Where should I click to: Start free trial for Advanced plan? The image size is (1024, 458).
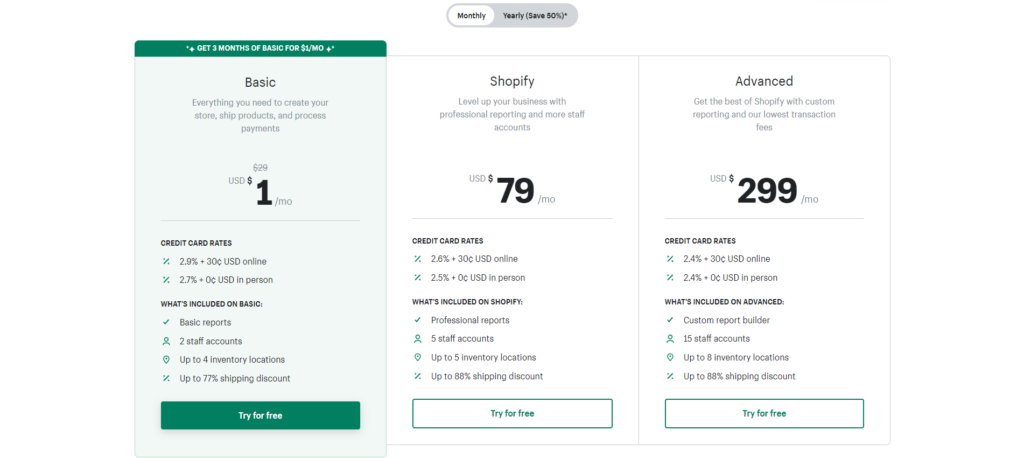point(764,414)
